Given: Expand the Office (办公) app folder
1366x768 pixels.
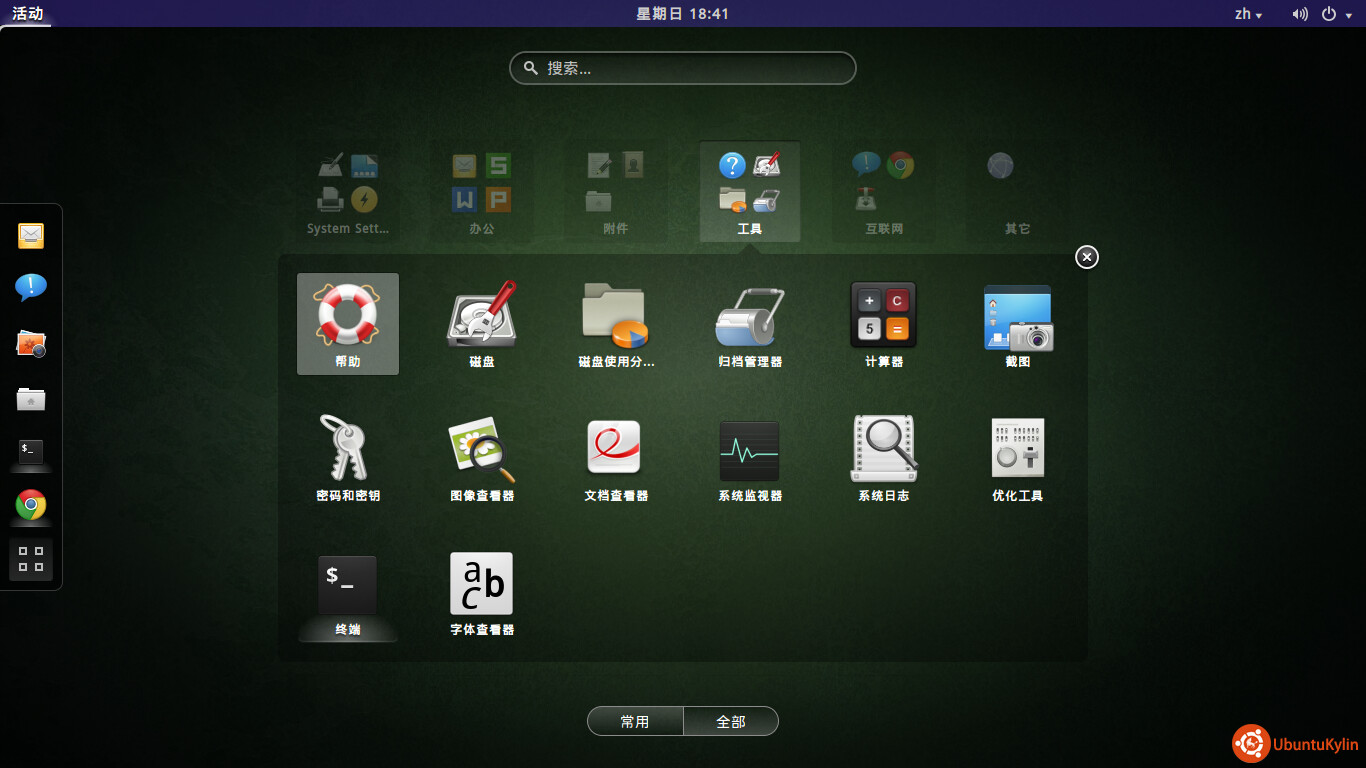Looking at the screenshot, I should click(481, 190).
